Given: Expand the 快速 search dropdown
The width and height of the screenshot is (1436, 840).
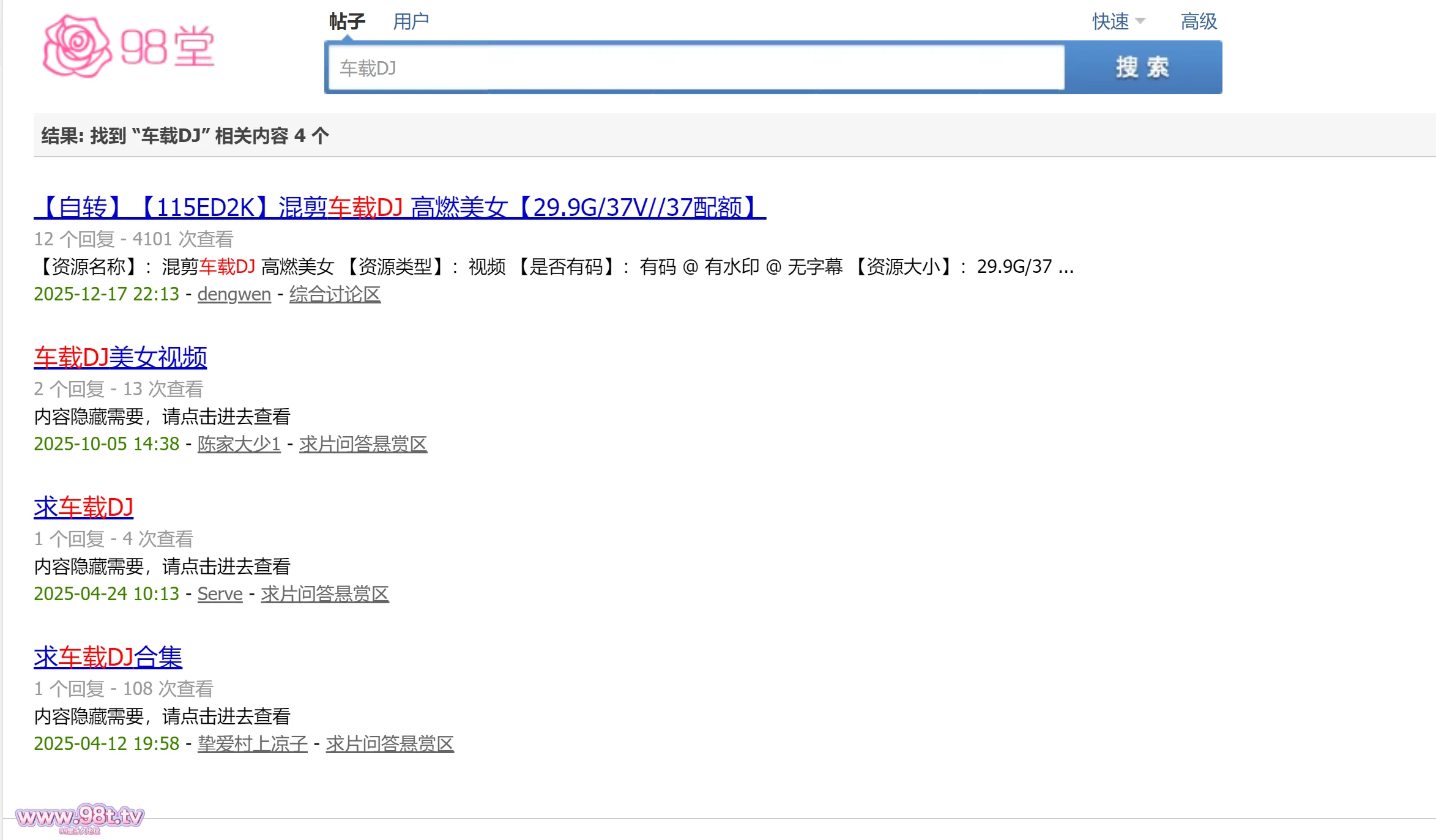Looking at the screenshot, I should tap(1118, 21).
